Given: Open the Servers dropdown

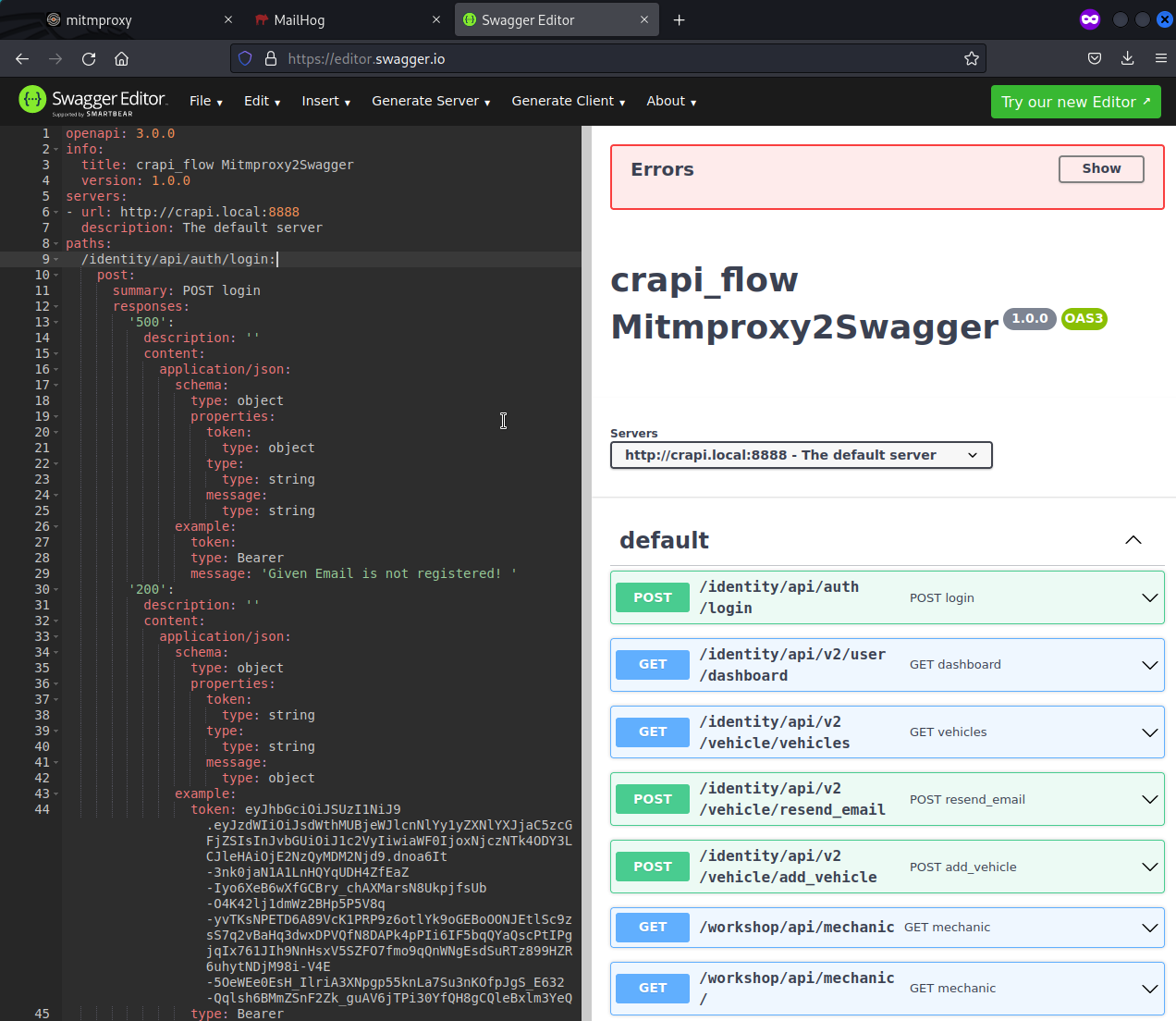Looking at the screenshot, I should tap(801, 455).
